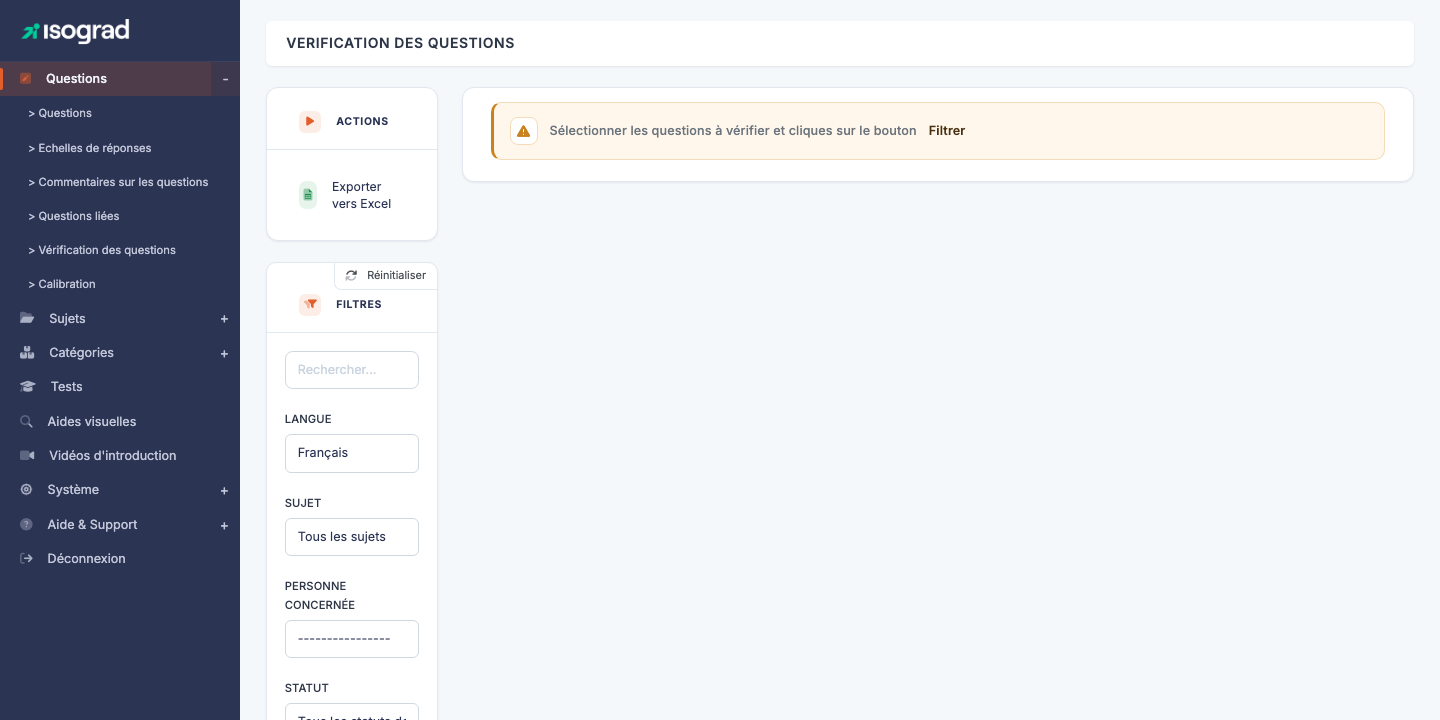Open the Sujet dropdown Tous les sujets

[x=352, y=537]
